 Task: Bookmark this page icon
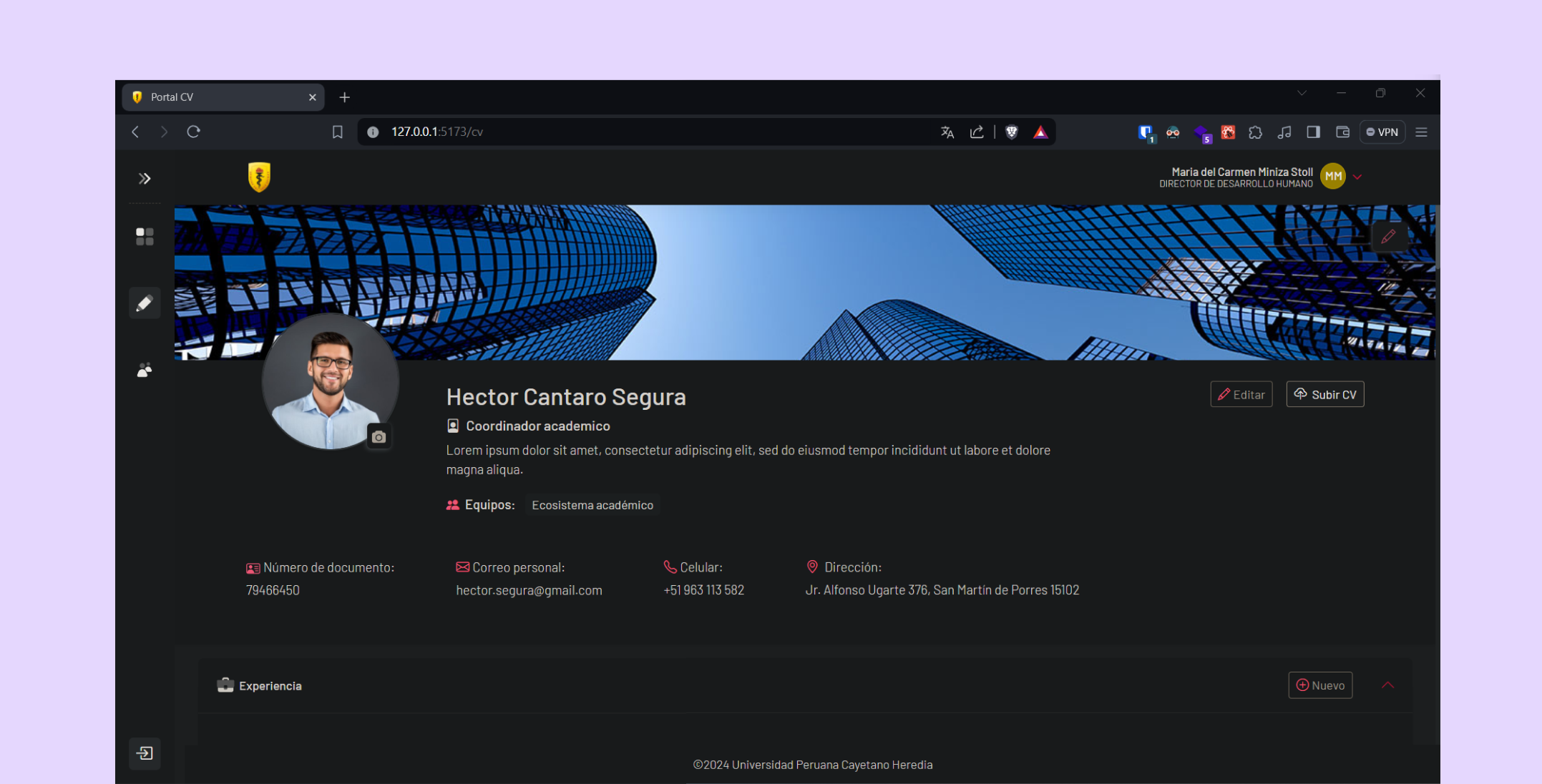click(x=337, y=132)
